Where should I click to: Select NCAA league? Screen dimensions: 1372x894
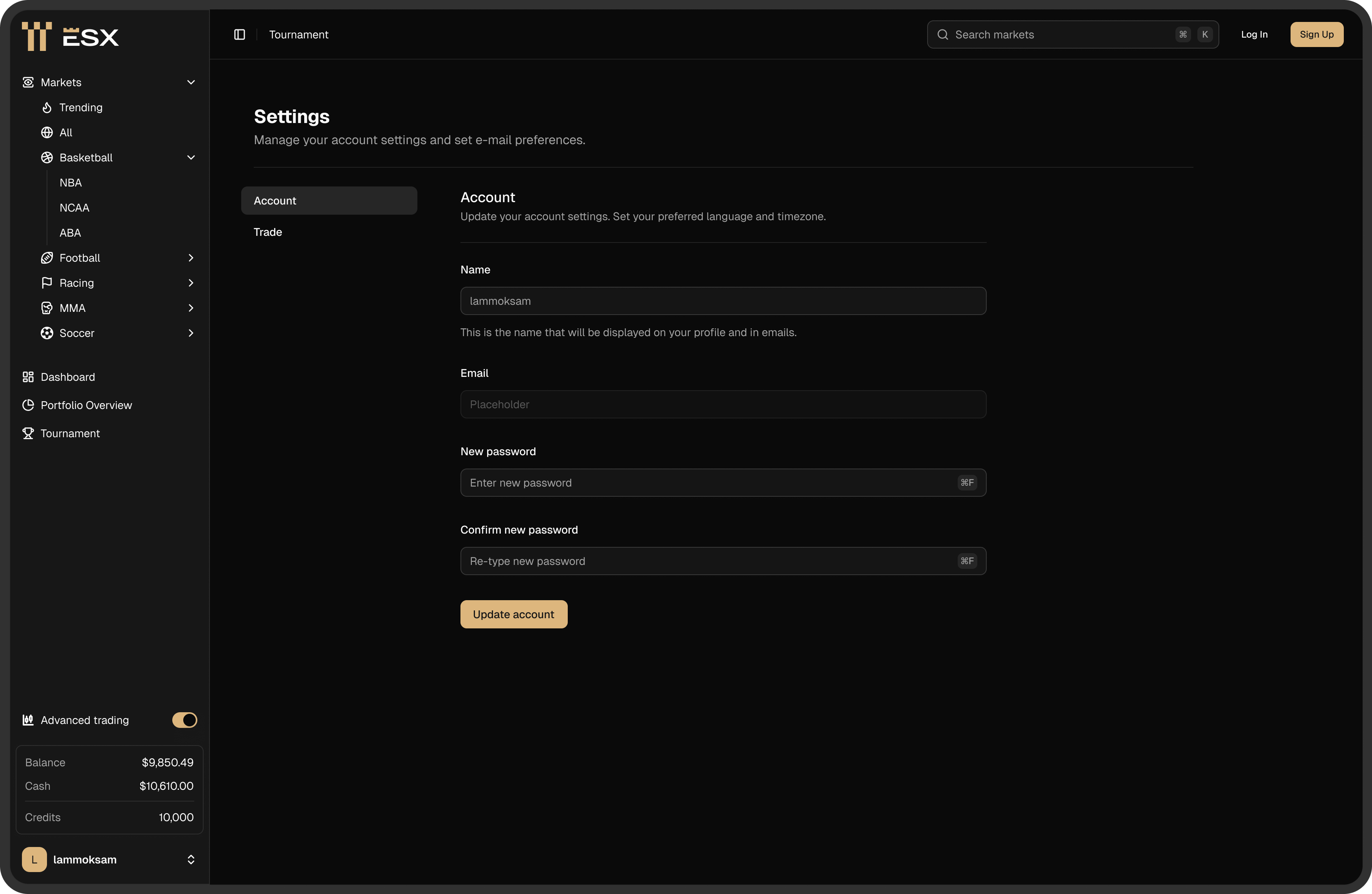(x=74, y=208)
